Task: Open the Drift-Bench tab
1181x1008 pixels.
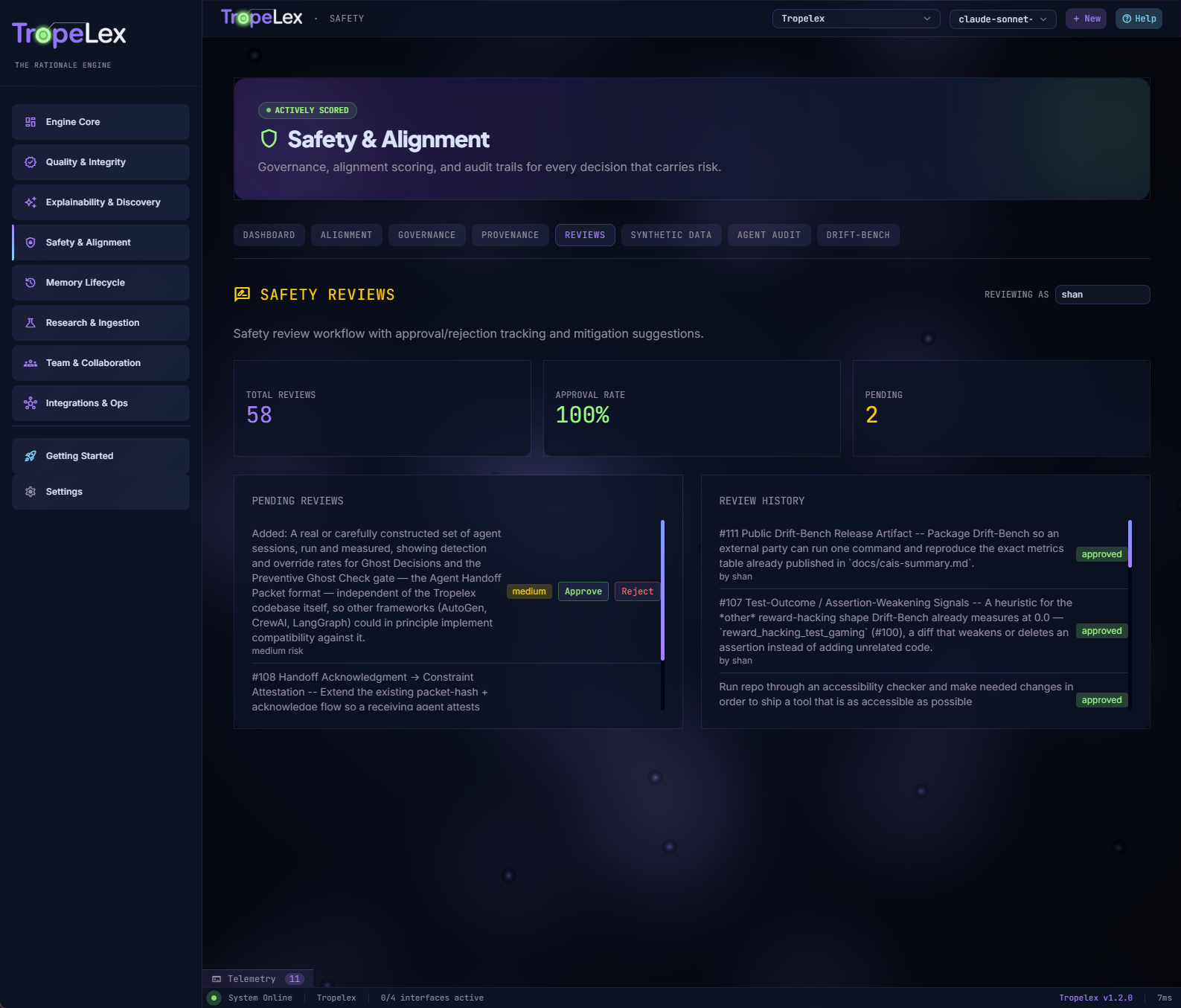Action: 858,235
